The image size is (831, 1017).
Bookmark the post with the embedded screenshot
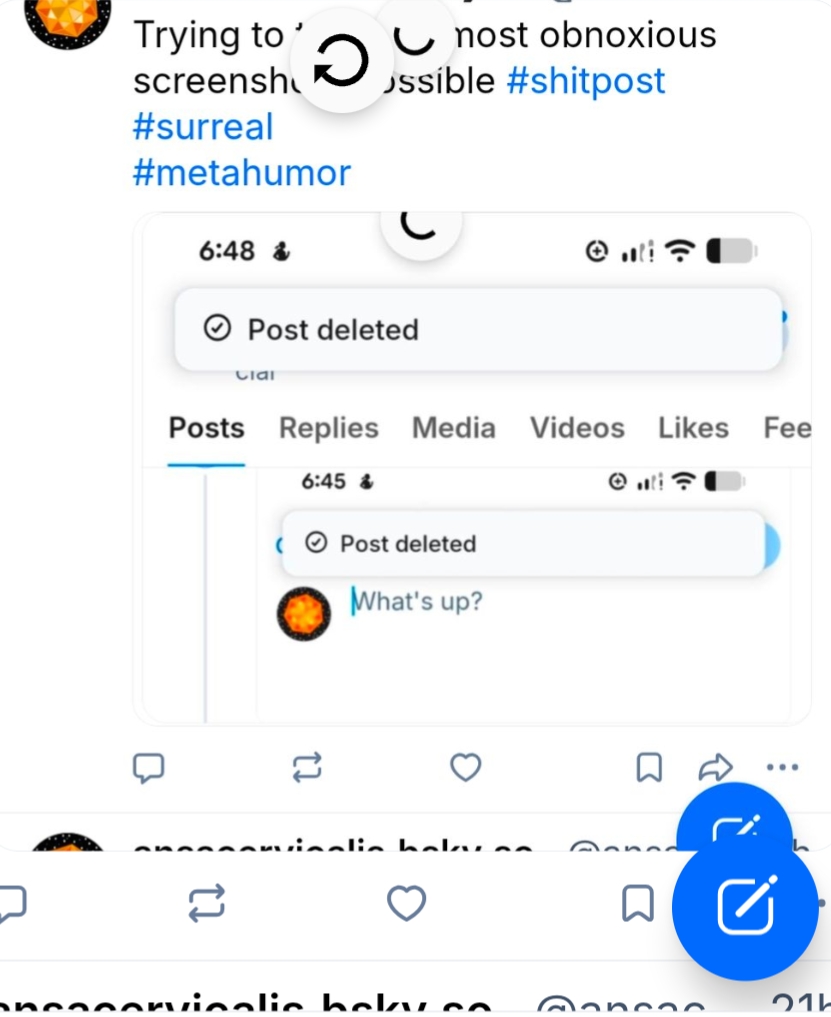pos(649,767)
